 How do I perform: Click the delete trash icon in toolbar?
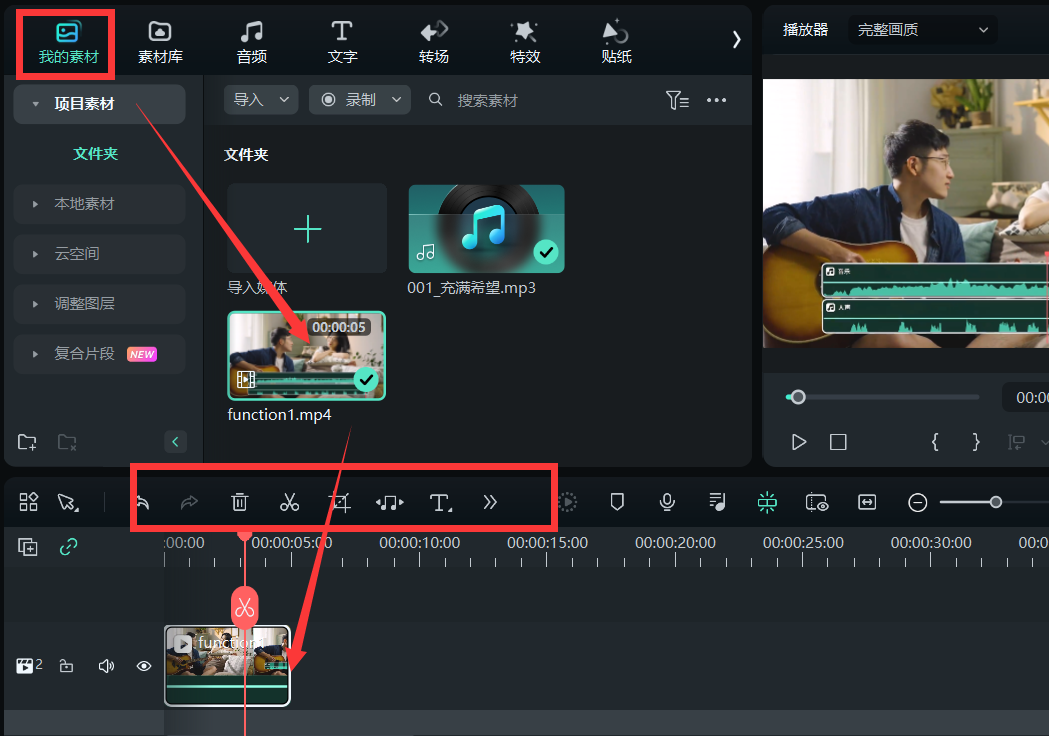point(240,502)
